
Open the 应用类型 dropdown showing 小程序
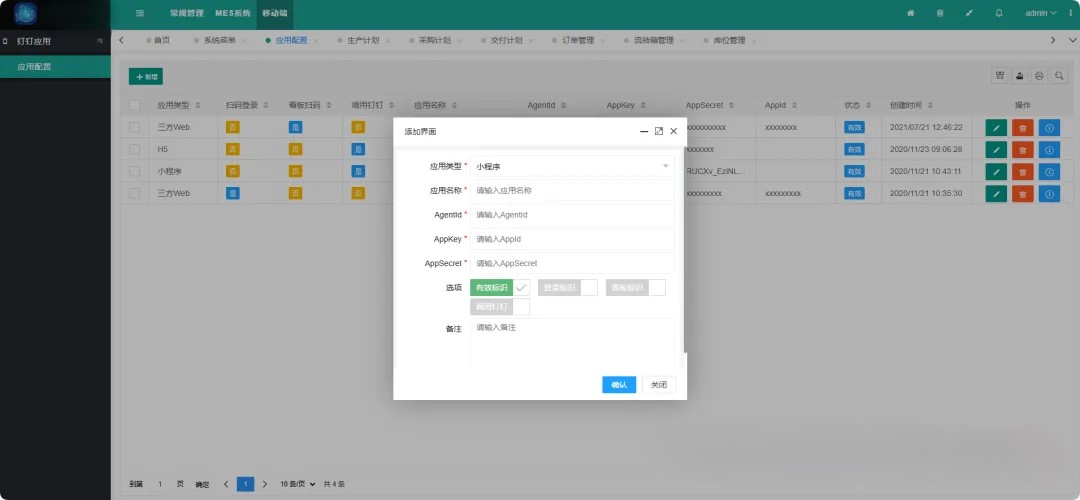point(572,166)
